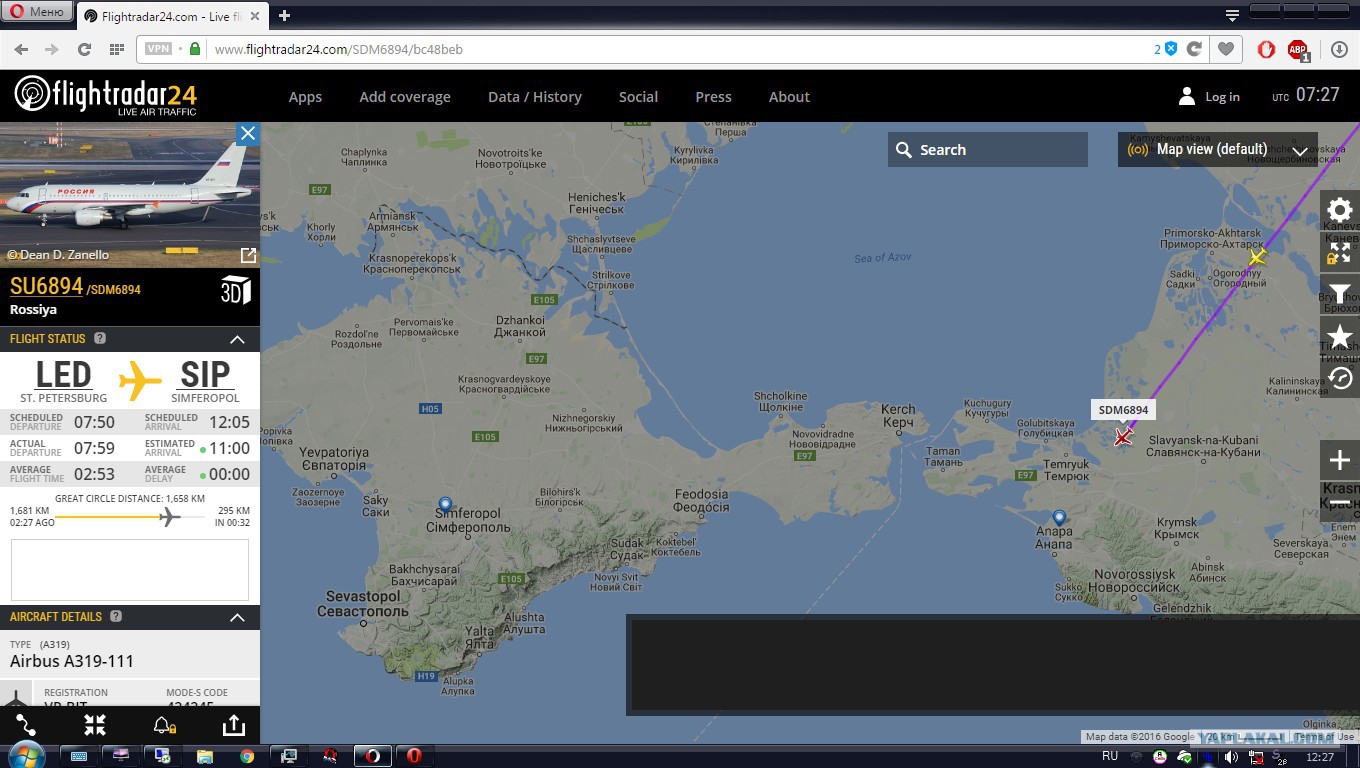The width and height of the screenshot is (1360, 768).
Task: Click the center-on-aircraft arrows icon
Action: pos(95,725)
